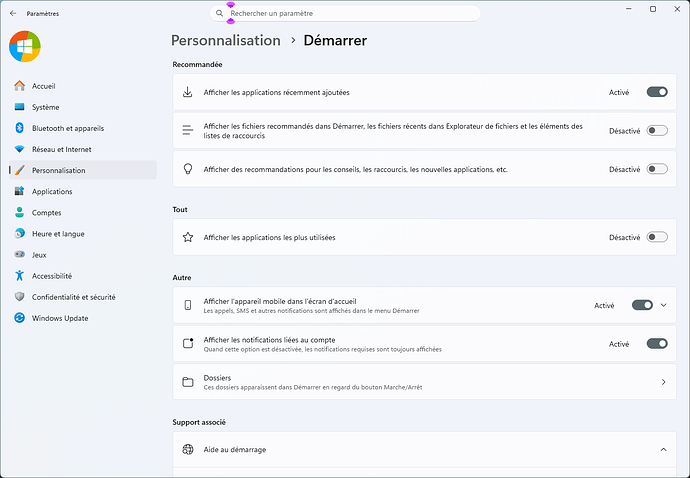Click the Réseau et Internet wifi icon
Image resolution: width=690 pixels, height=478 pixels.
pyautogui.click(x=19, y=149)
